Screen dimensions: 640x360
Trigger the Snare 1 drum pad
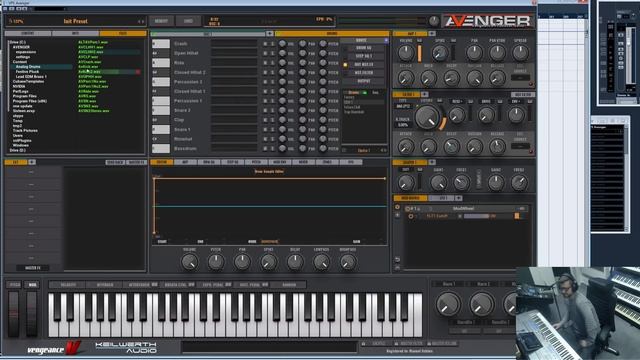coord(161,129)
